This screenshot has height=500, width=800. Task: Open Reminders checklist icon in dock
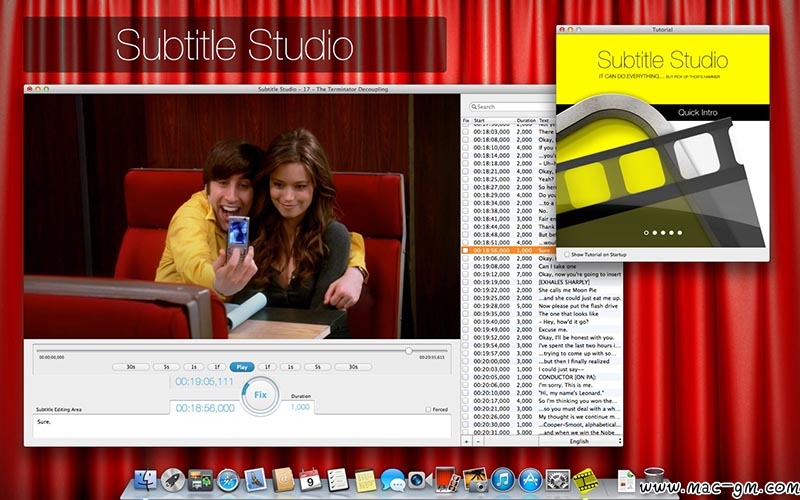[x=338, y=480]
